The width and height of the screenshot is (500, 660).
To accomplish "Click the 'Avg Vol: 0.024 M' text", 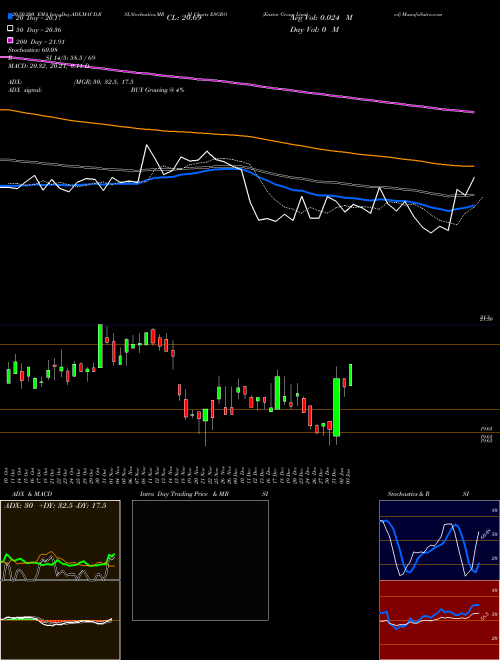I will [x=321, y=18].
